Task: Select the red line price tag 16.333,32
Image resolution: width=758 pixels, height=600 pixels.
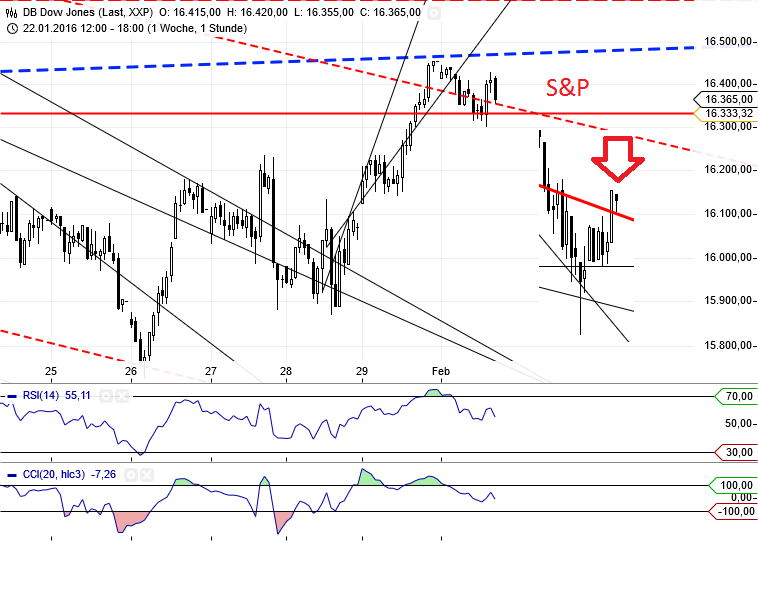Action: click(x=725, y=114)
